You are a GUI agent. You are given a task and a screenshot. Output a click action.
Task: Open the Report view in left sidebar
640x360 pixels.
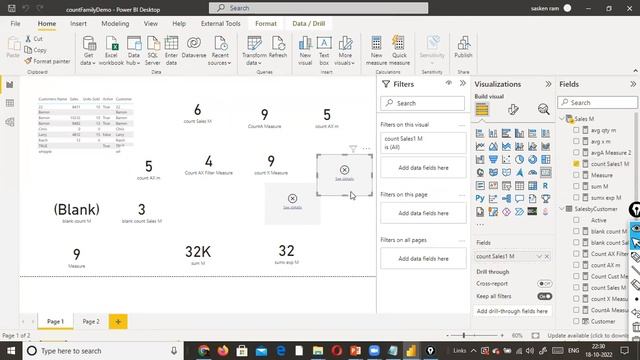click(10, 84)
